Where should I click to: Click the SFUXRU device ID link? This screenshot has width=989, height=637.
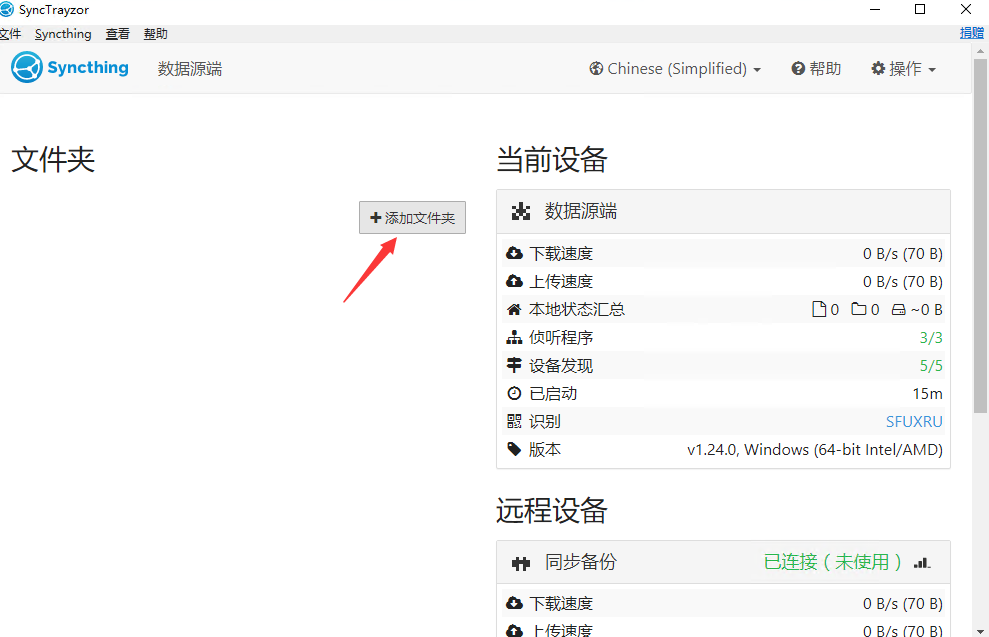point(914,422)
